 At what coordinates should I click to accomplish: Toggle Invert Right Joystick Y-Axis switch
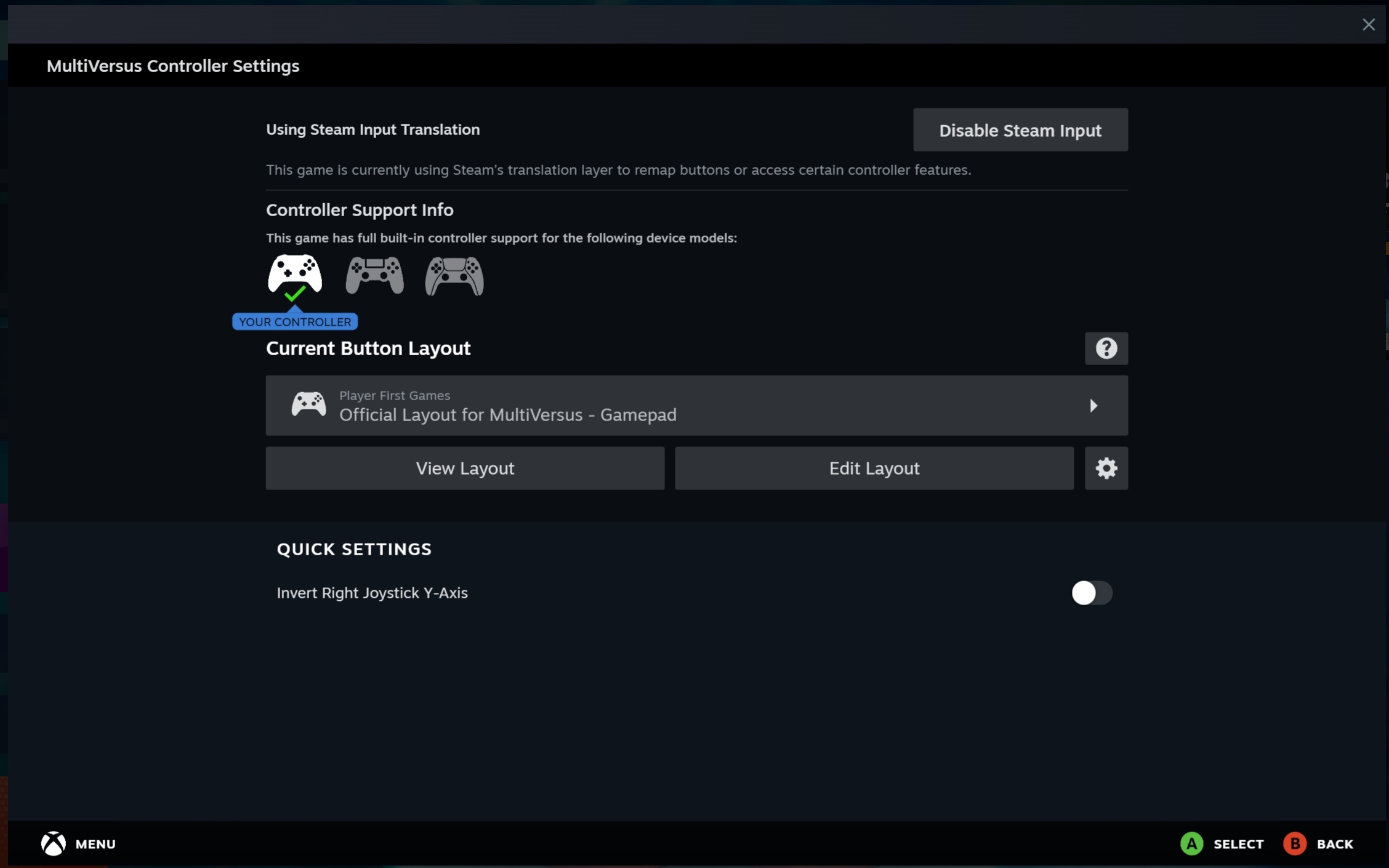coord(1092,593)
